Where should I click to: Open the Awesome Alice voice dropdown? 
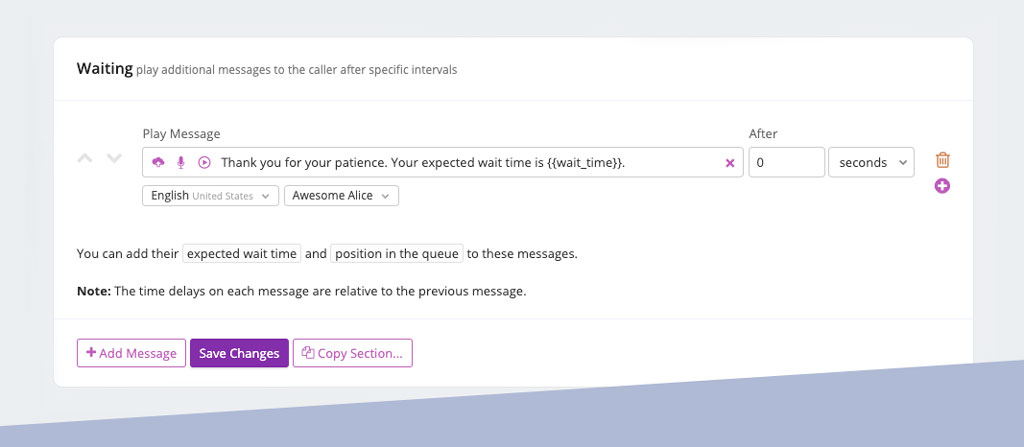pyautogui.click(x=341, y=196)
